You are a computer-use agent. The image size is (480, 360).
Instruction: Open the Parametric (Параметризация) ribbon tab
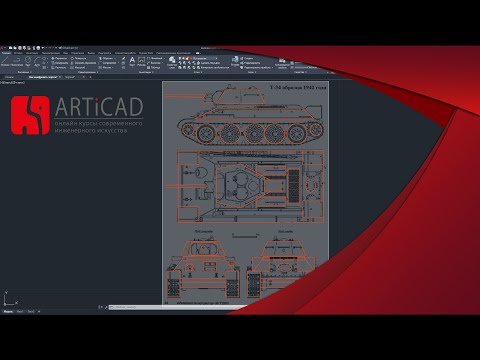(x=51, y=53)
